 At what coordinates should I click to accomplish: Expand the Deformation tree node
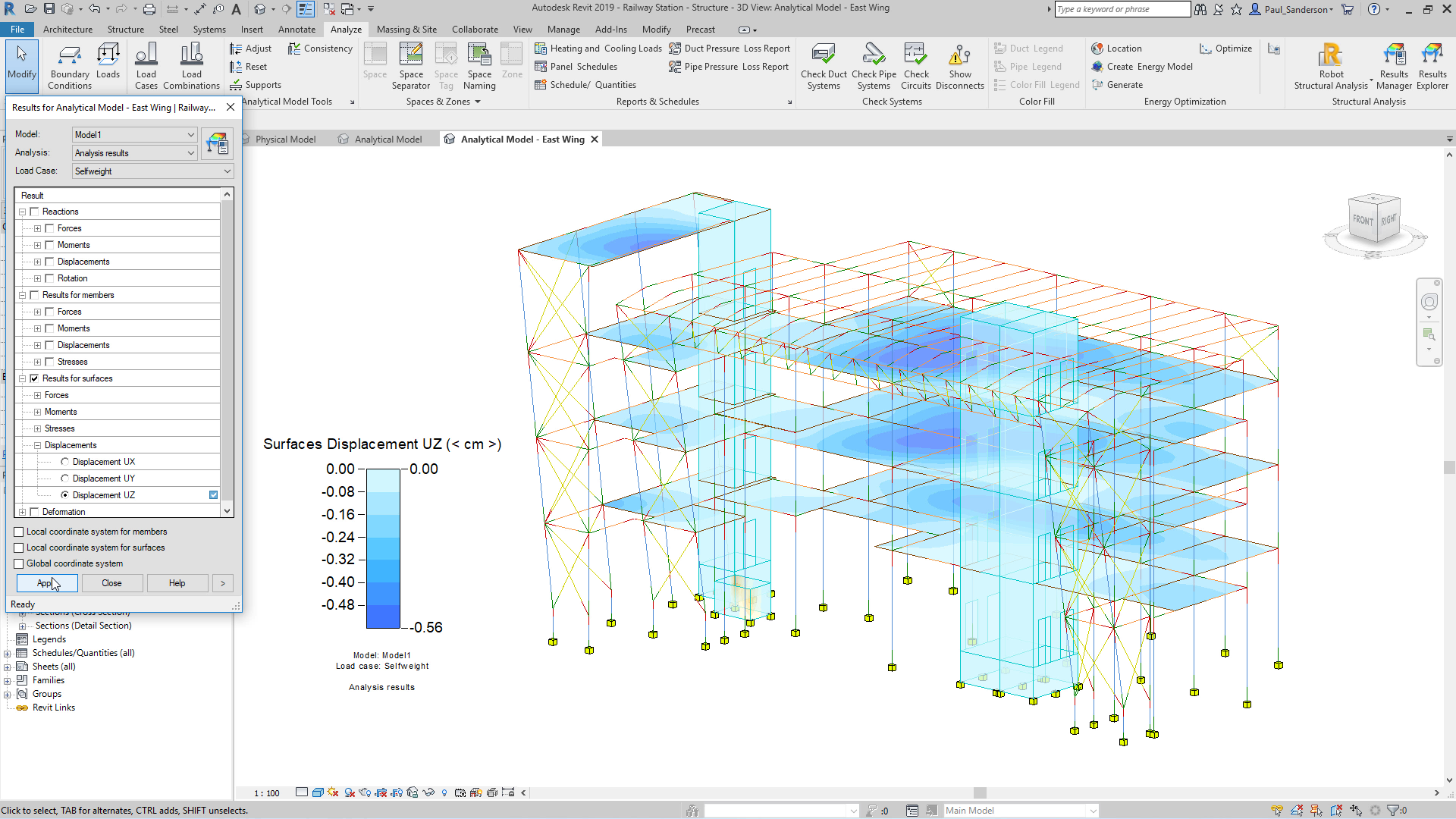pos(22,512)
